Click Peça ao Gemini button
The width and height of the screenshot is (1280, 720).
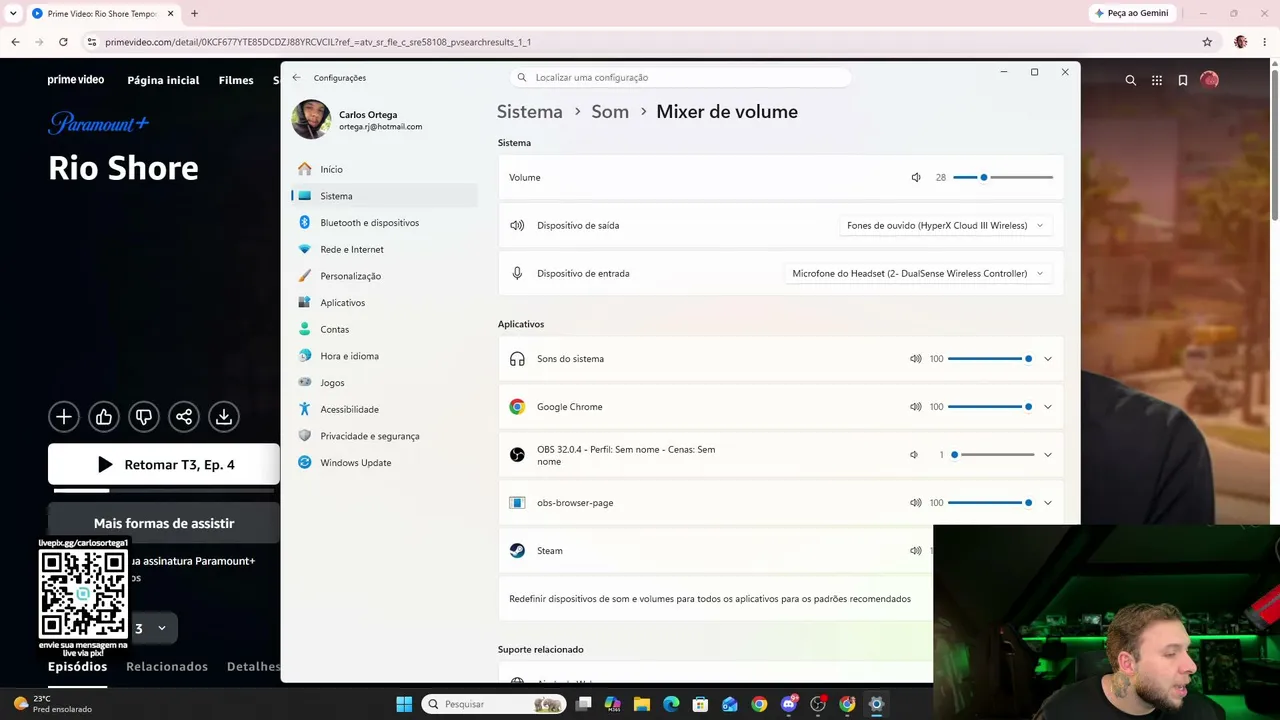pos(1132,13)
